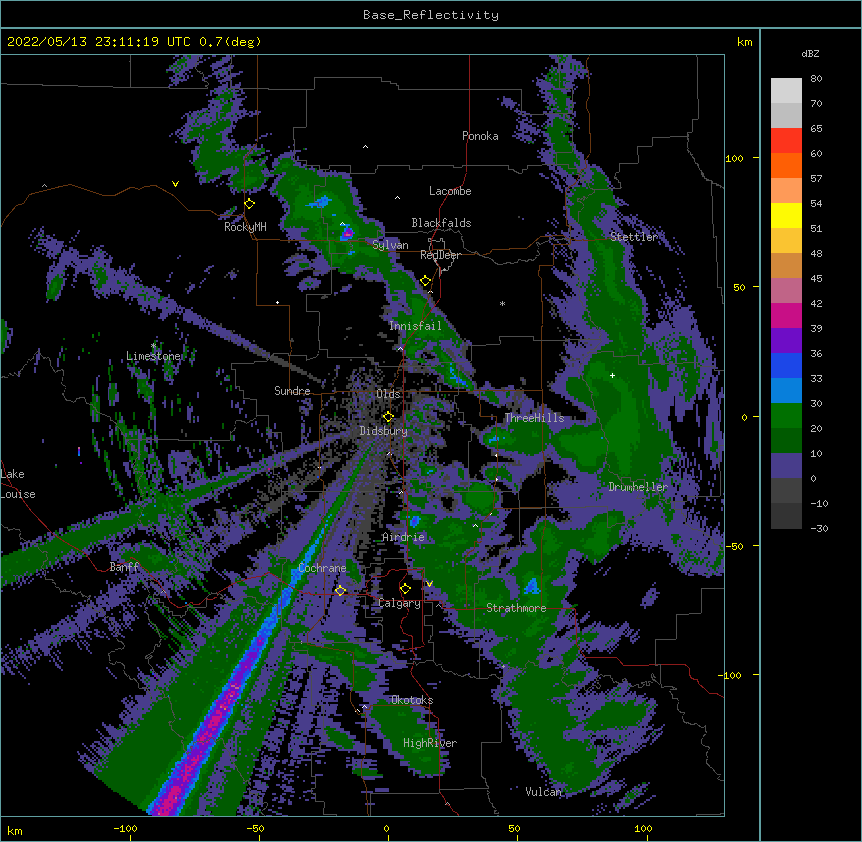Click the yellow diamond marker between Olds and Didsbury
Screen dimensions: 862x842
tap(388, 416)
